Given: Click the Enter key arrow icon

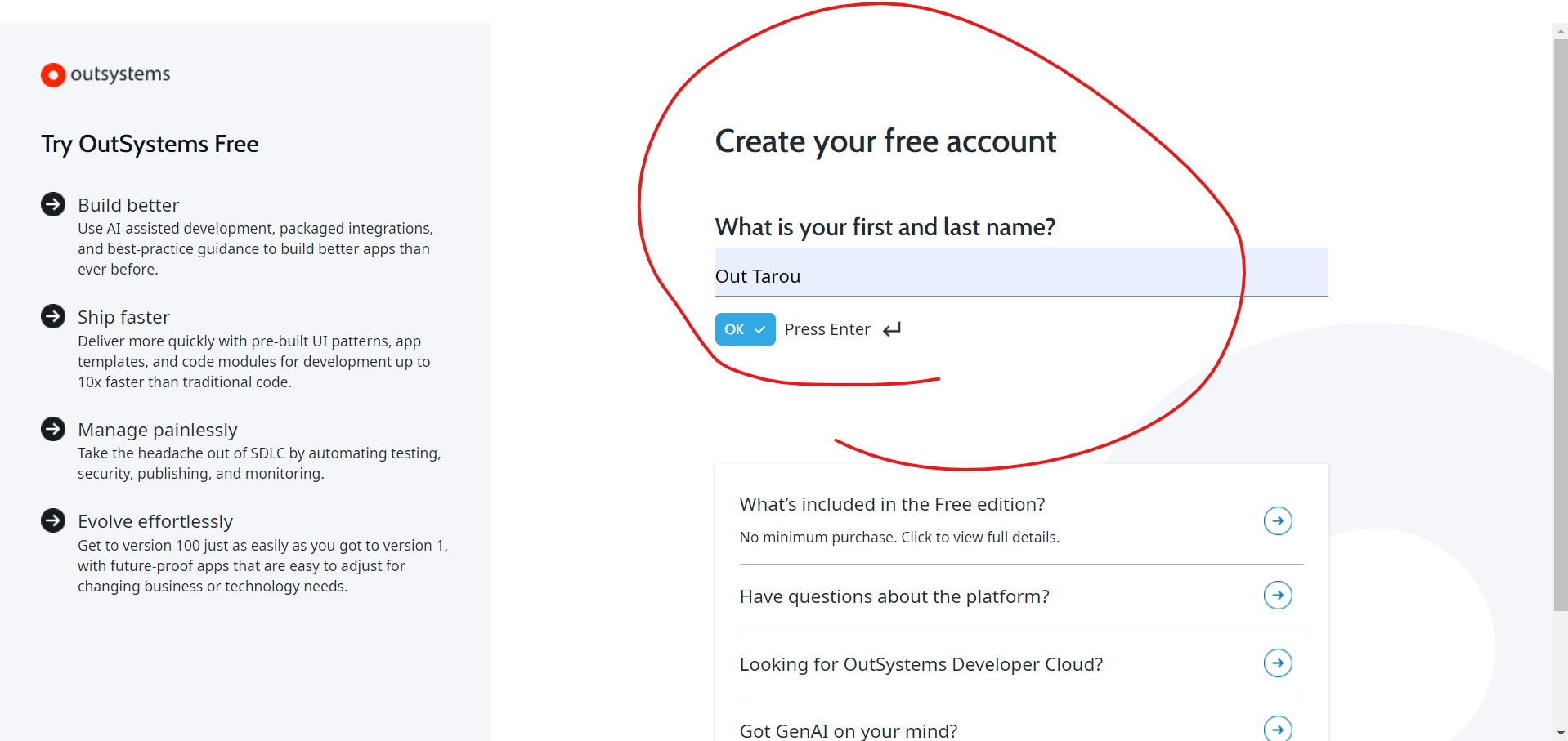Looking at the screenshot, I should pyautogui.click(x=892, y=329).
